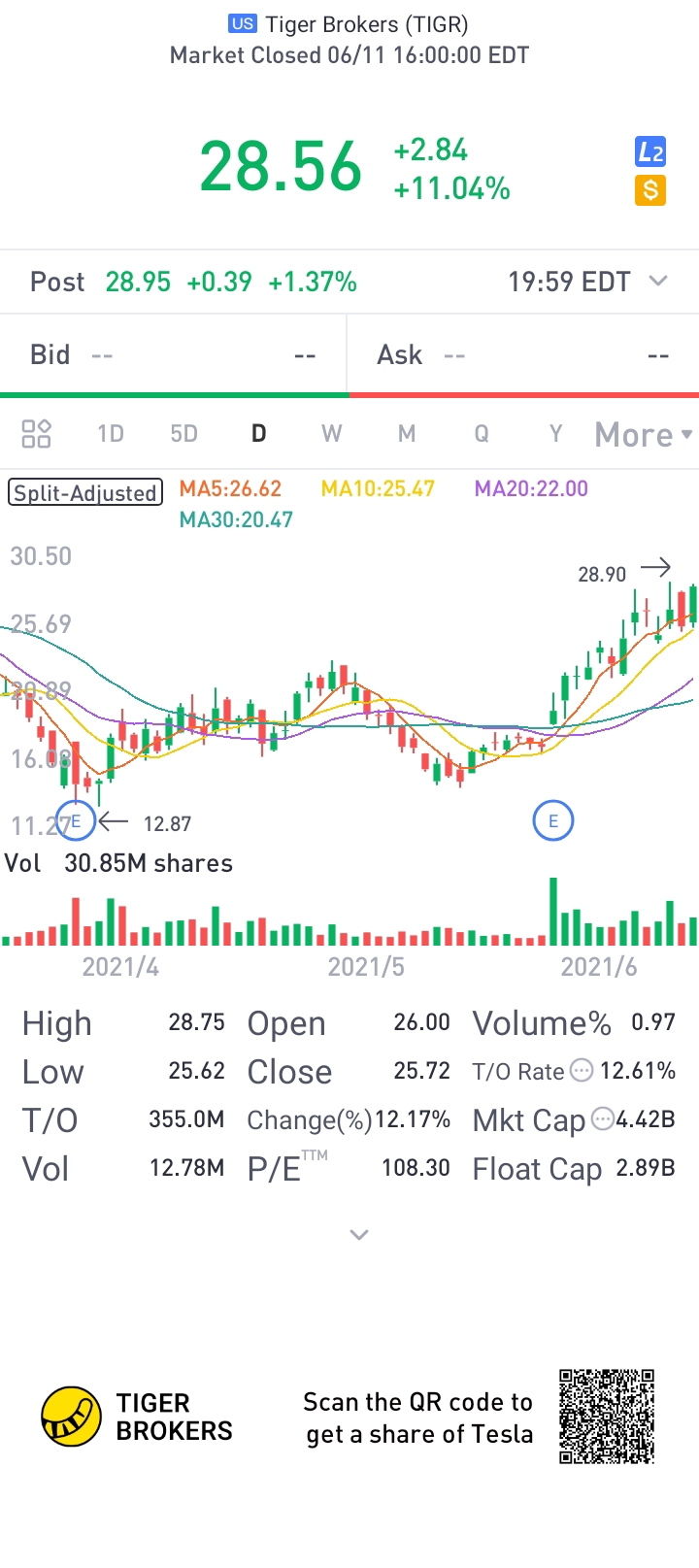699x1568 pixels.
Task: Select the Q quarterly chart tab
Action: coord(482,433)
